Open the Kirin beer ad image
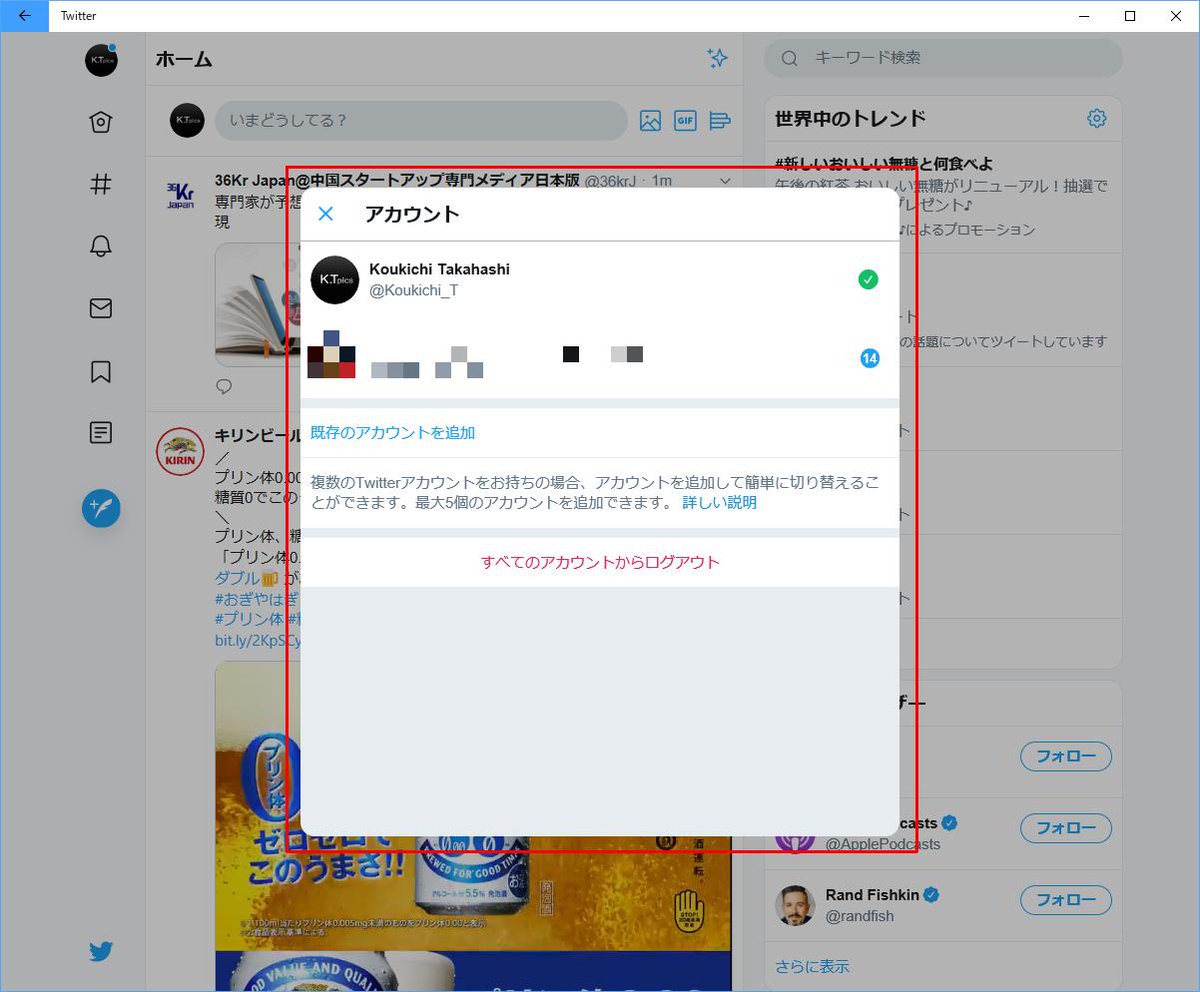Viewport: 1200px width, 992px height. coord(473,805)
